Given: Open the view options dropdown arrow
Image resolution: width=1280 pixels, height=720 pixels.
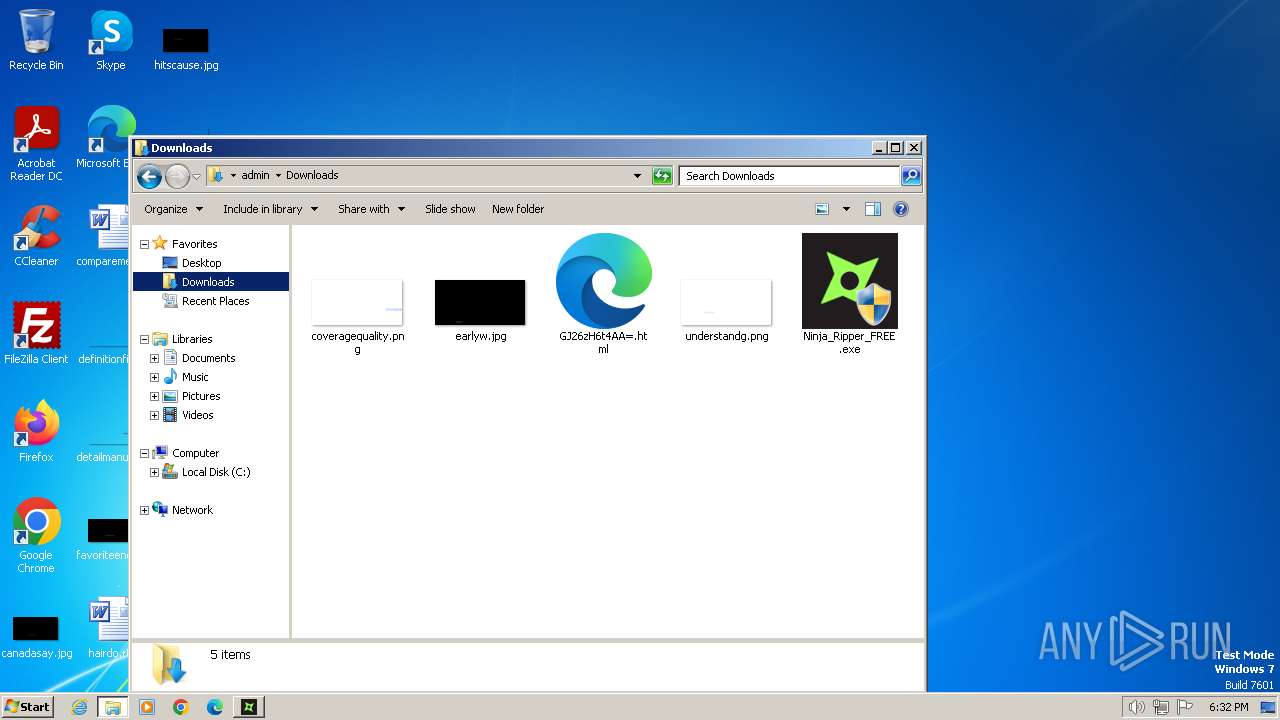Looking at the screenshot, I should pos(846,209).
